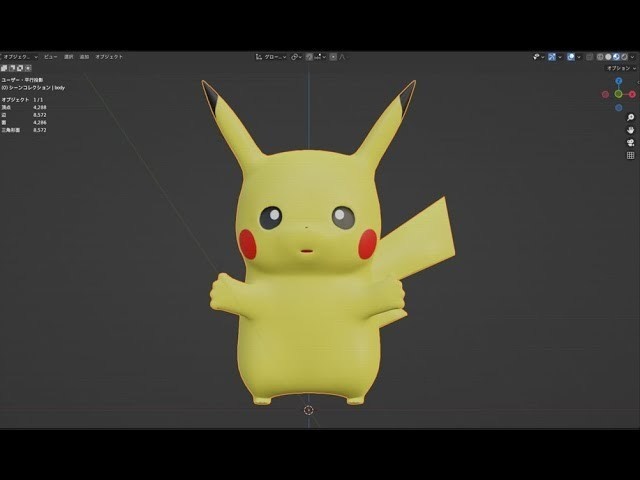This screenshot has width=640, height=480.
Task: Choose the Extend selection mode icon
Action: 12,68
